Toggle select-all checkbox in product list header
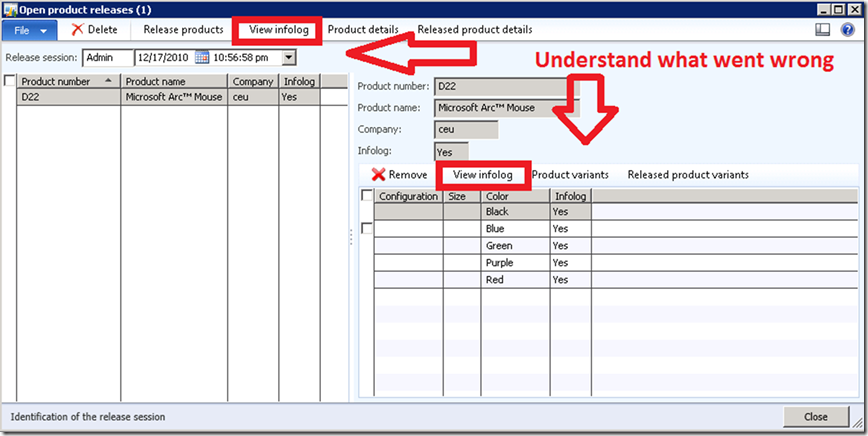868x436 pixels. tap(10, 81)
